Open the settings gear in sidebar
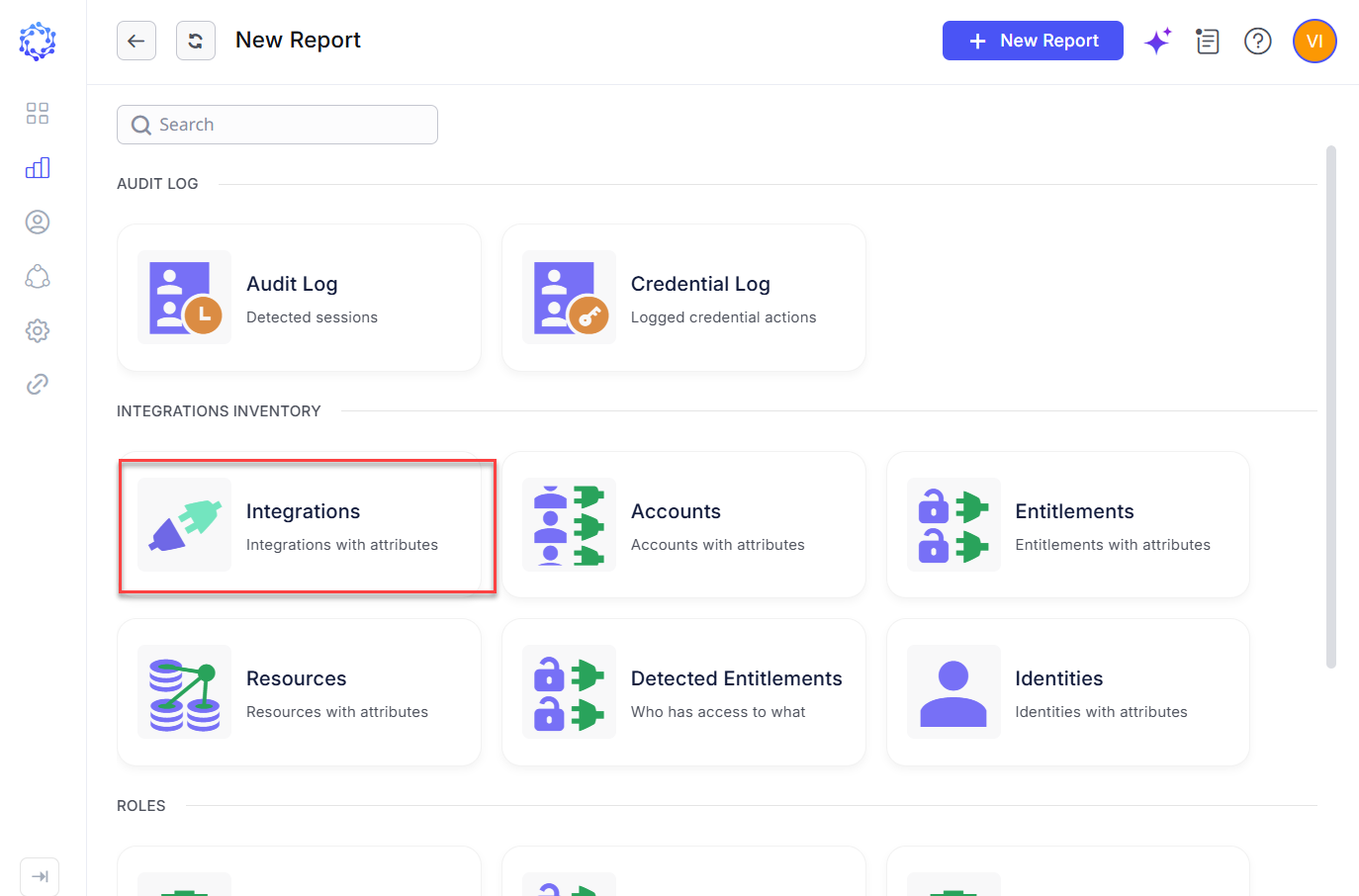The width and height of the screenshot is (1359, 896). pos(38,330)
